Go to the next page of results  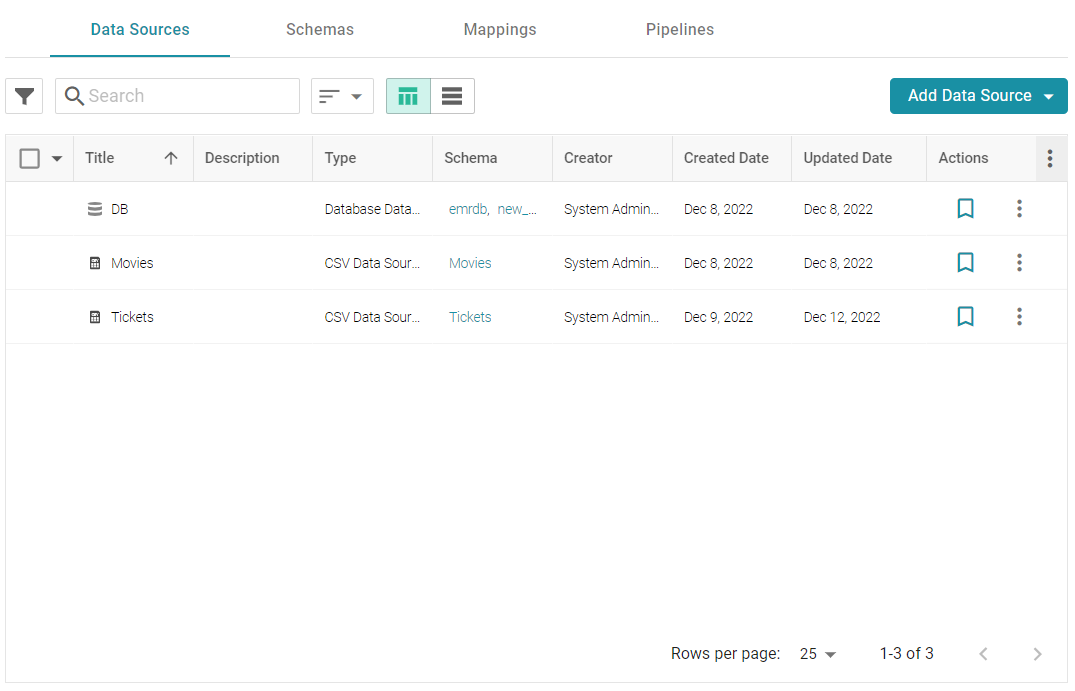pyautogui.click(x=1037, y=653)
